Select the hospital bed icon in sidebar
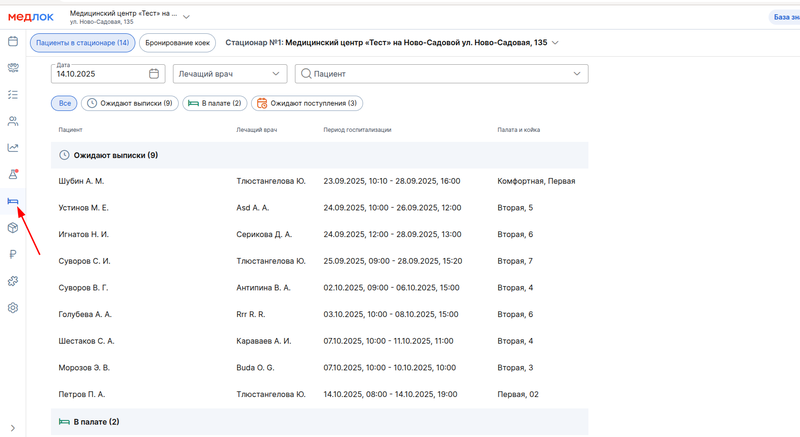This screenshot has height=437, width=800. point(13,201)
